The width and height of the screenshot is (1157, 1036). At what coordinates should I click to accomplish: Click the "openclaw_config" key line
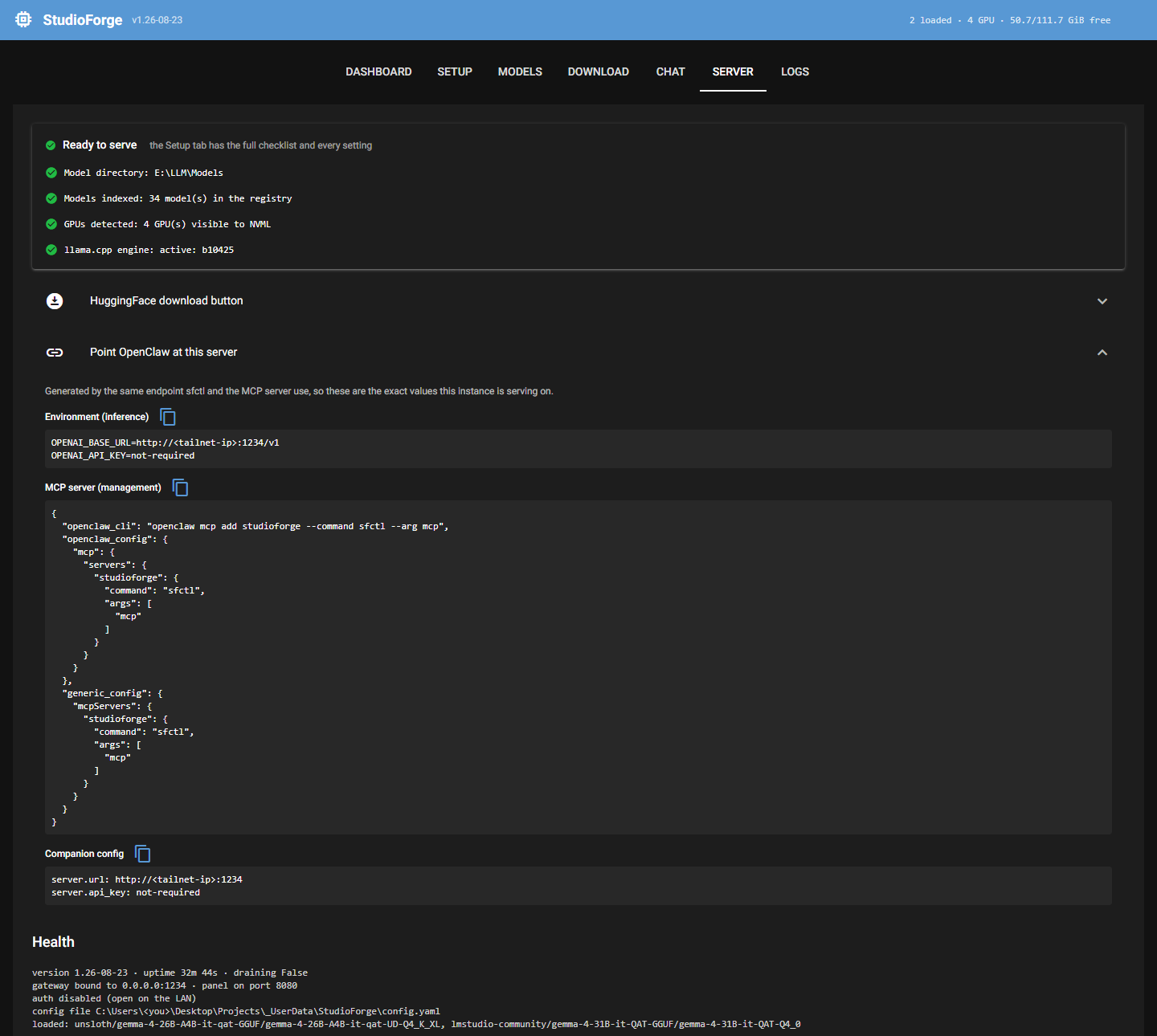point(115,539)
